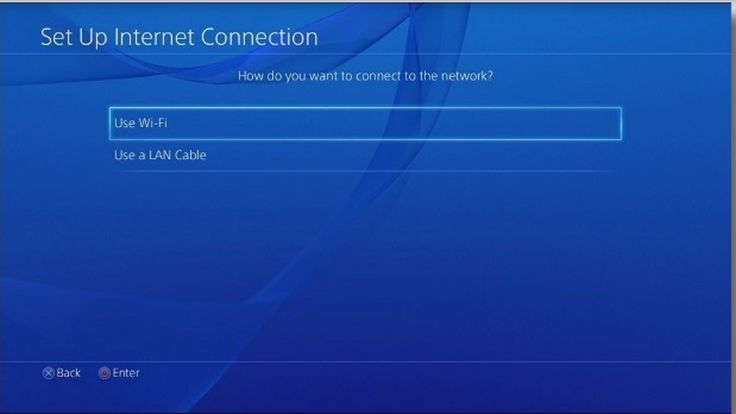Move selection to the unfocused second option

[365, 155]
